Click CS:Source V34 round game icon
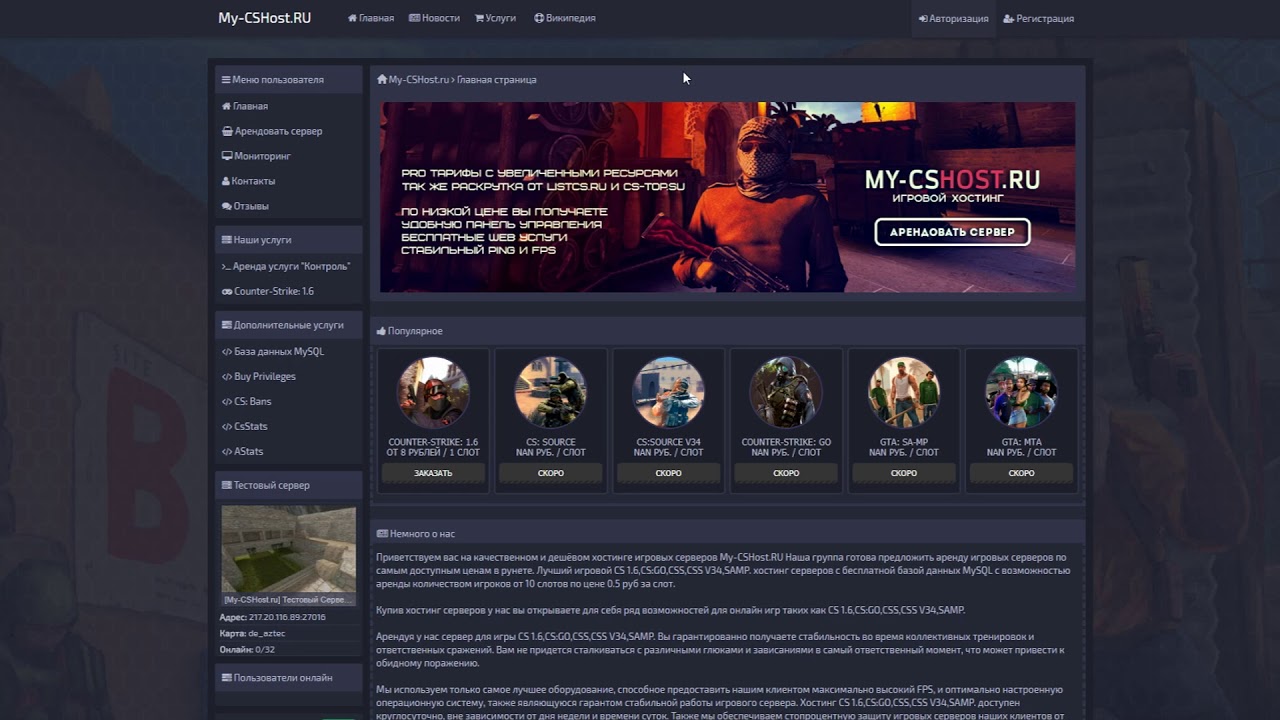 [x=669, y=393]
